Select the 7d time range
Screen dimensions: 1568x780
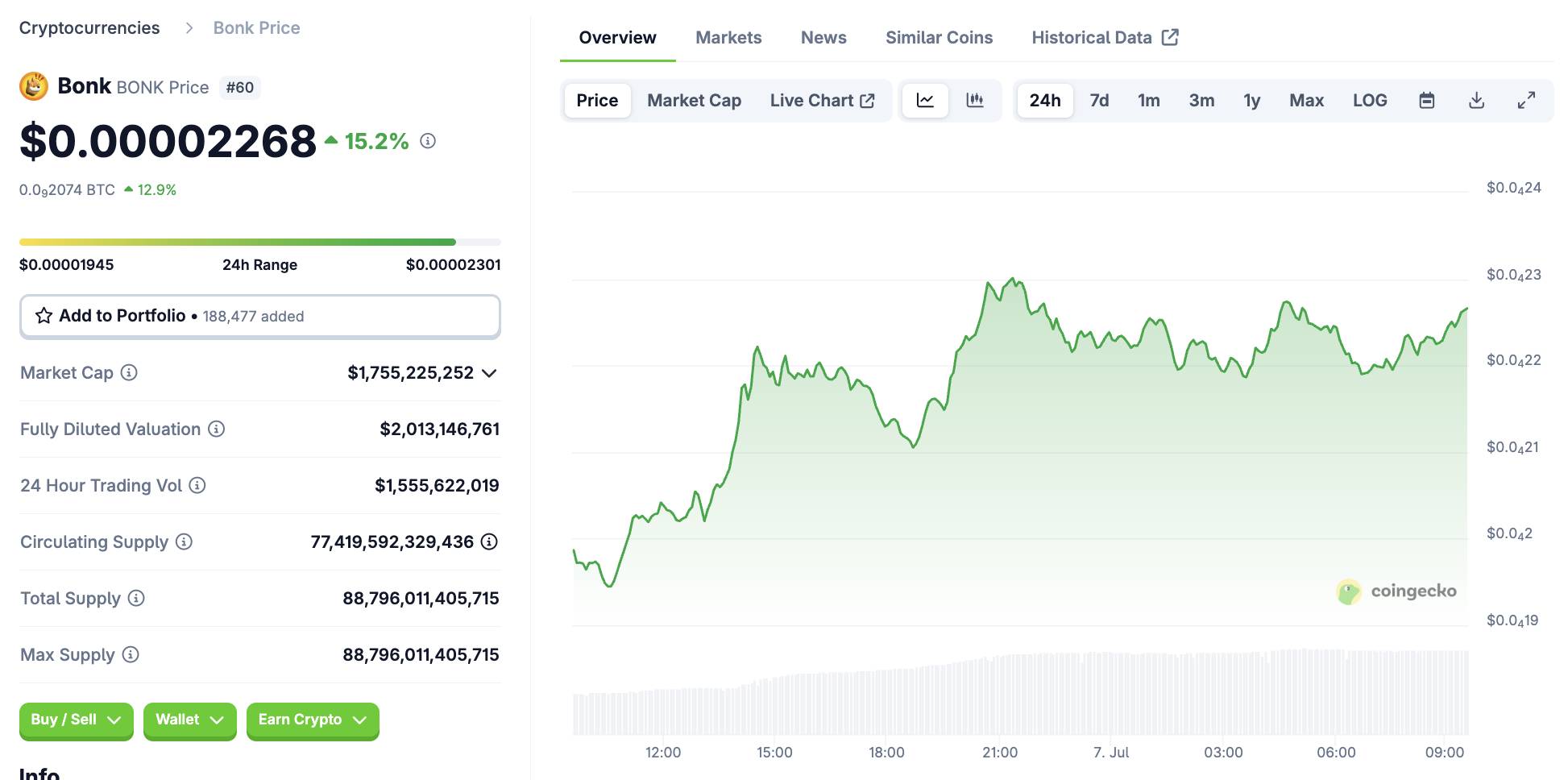pyautogui.click(x=1099, y=101)
